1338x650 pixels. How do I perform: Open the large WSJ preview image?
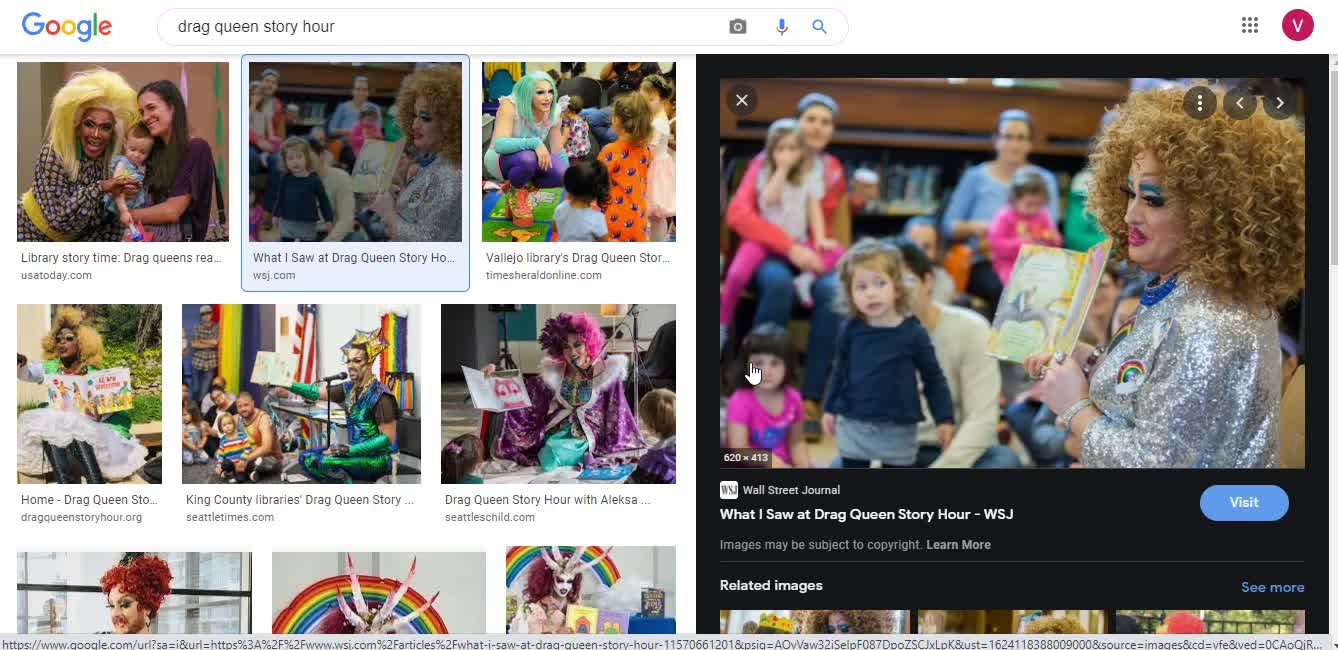1012,273
